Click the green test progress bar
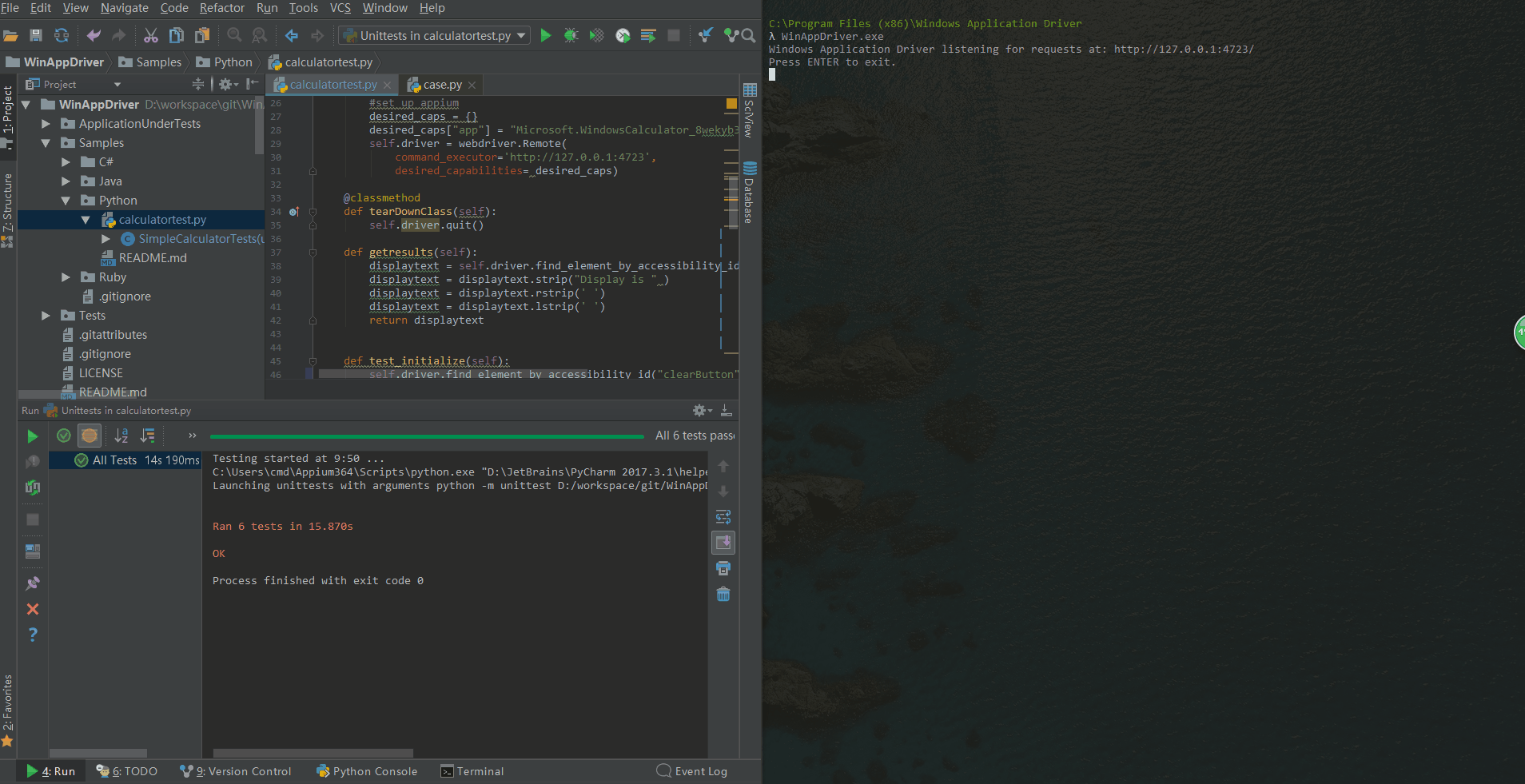This screenshot has height=784, width=1525. [427, 436]
